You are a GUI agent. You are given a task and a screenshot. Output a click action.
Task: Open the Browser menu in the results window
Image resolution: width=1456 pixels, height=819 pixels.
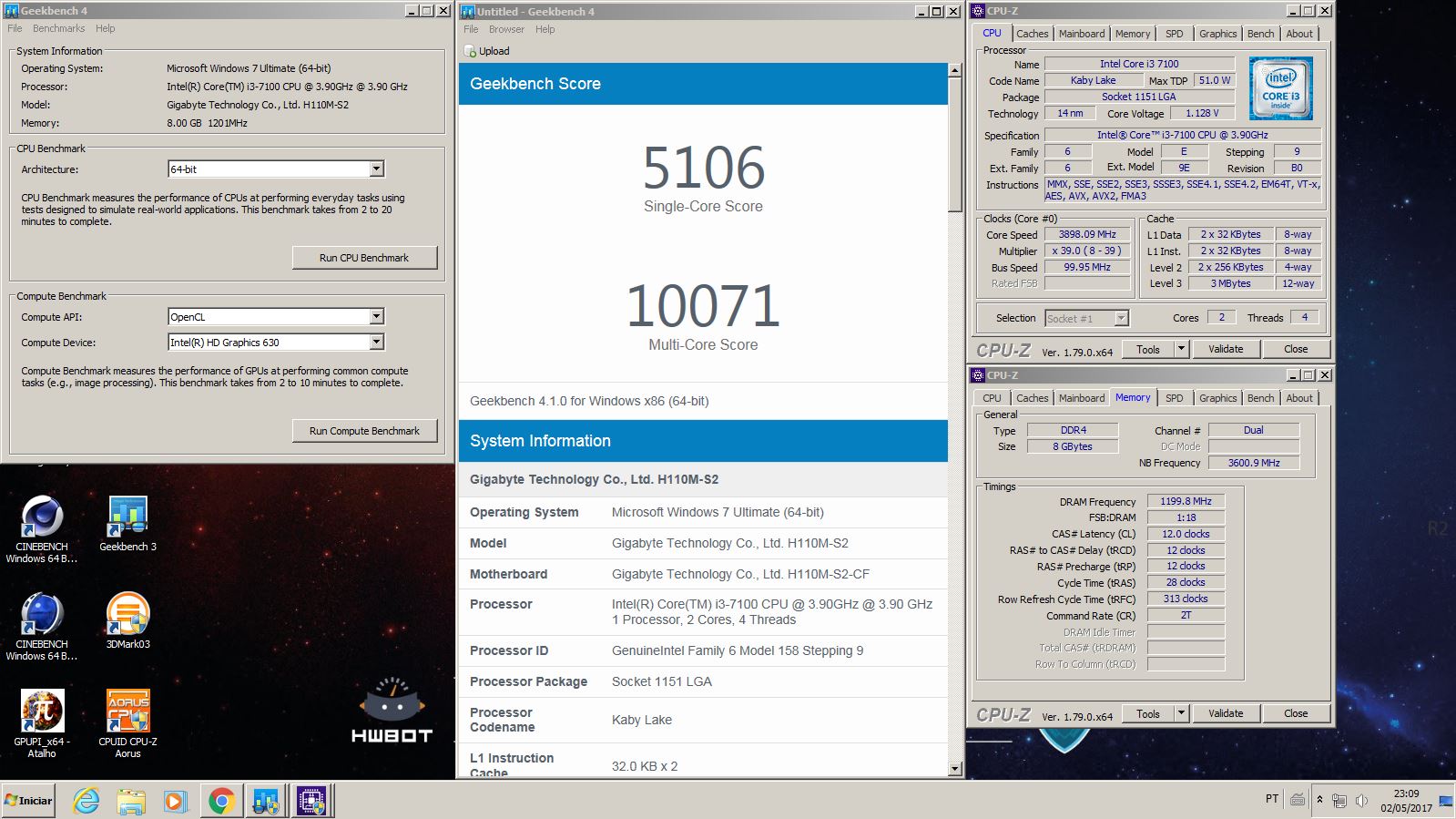[506, 29]
